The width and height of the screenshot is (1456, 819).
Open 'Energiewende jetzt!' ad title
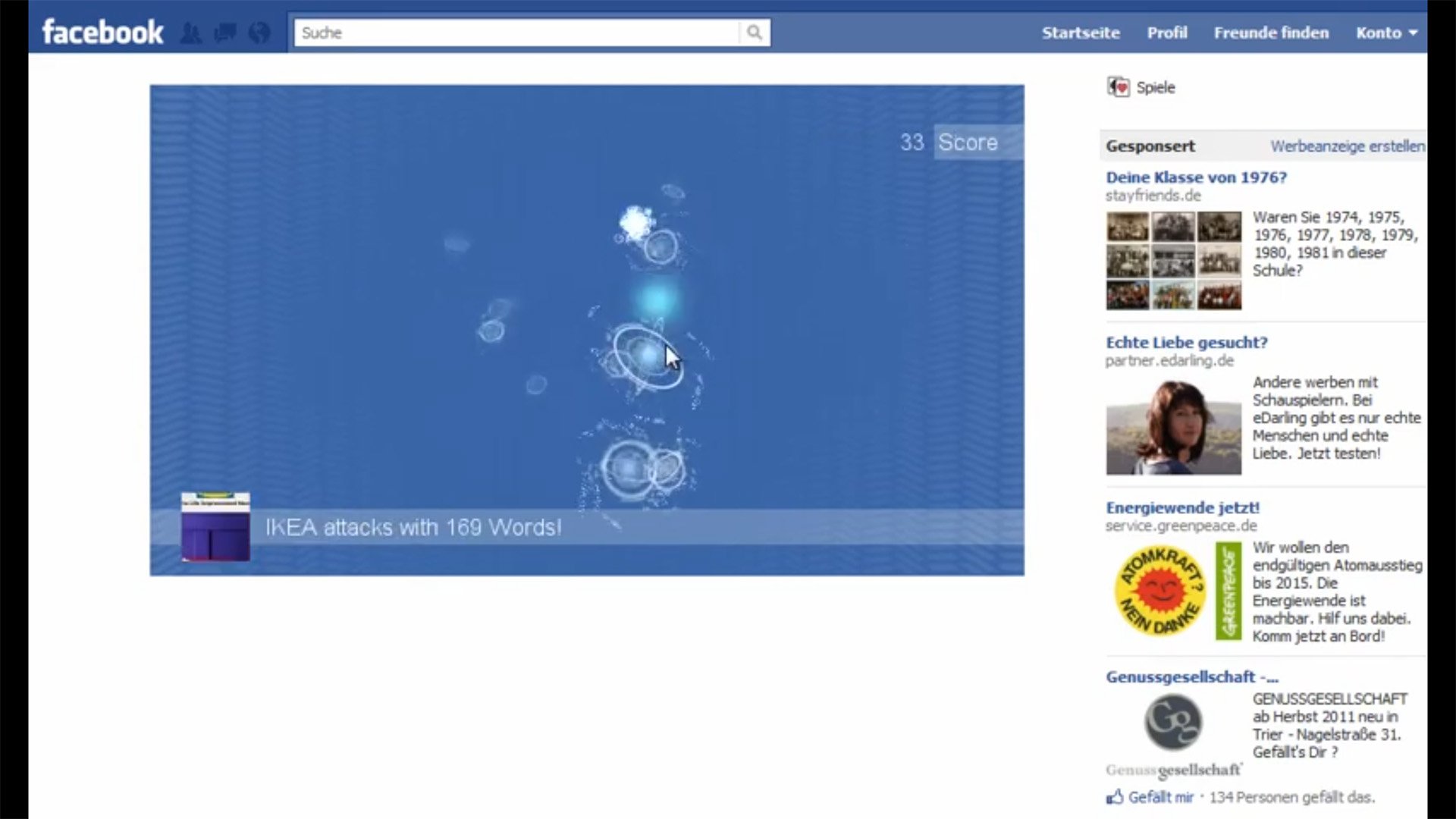point(1182,508)
